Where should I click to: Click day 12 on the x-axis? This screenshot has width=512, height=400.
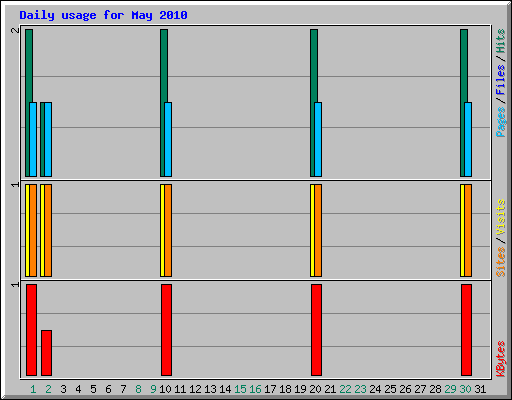[195, 389]
